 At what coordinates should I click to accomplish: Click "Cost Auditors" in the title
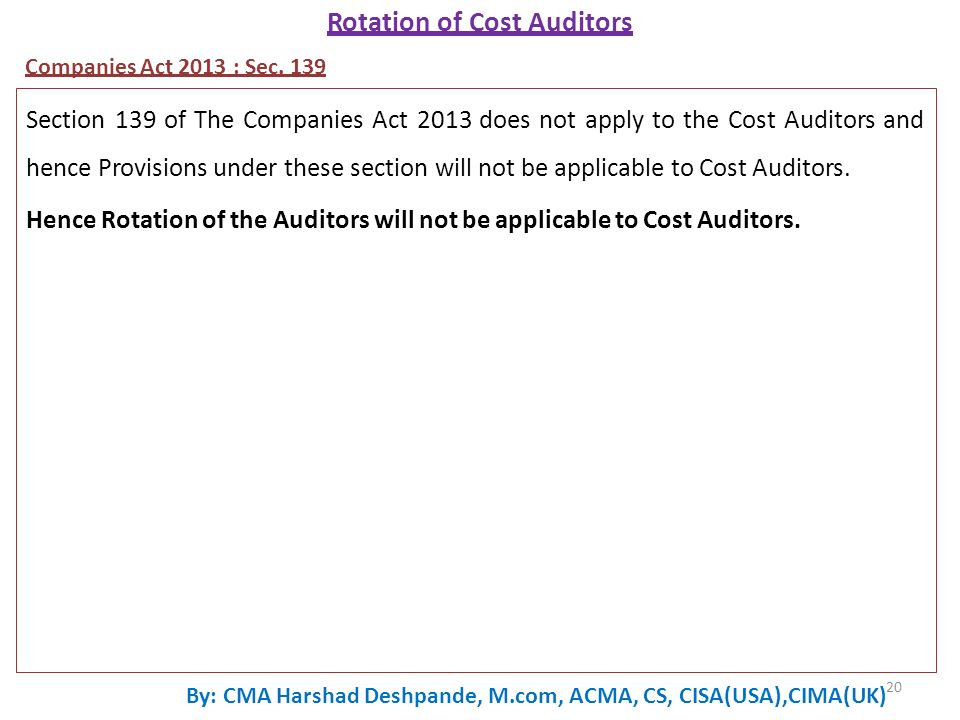click(551, 23)
